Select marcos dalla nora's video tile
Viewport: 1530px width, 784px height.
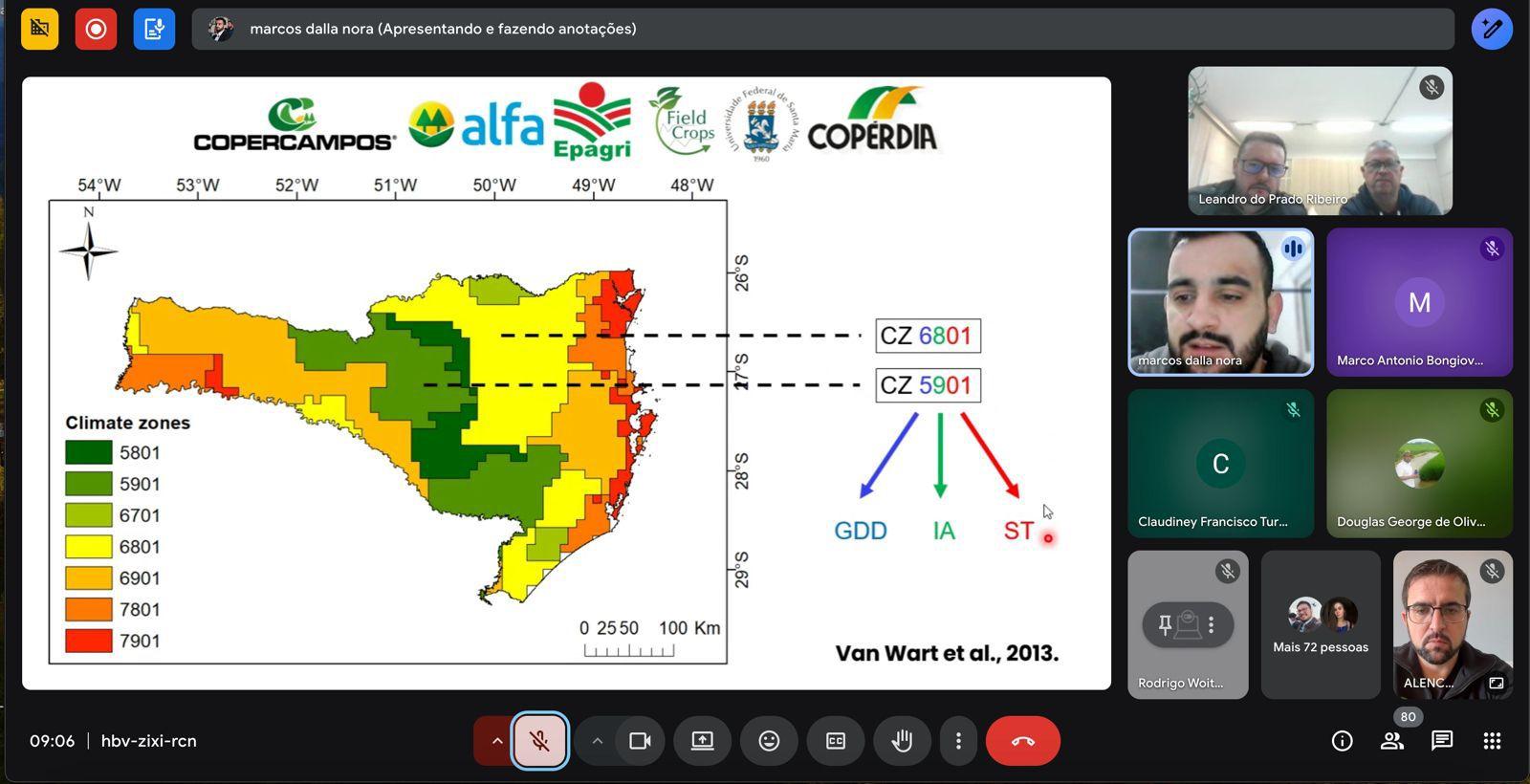click(x=1220, y=302)
